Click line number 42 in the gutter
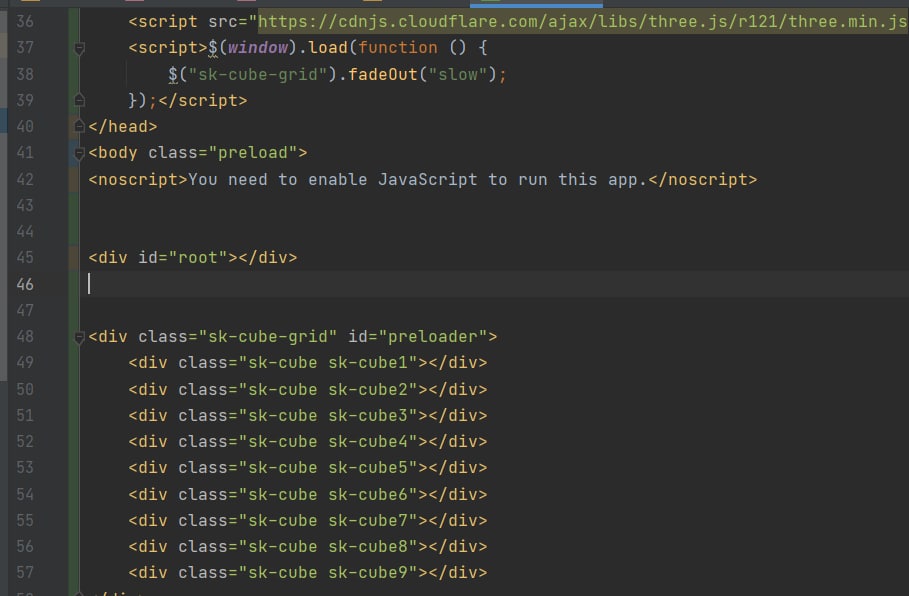 25,179
